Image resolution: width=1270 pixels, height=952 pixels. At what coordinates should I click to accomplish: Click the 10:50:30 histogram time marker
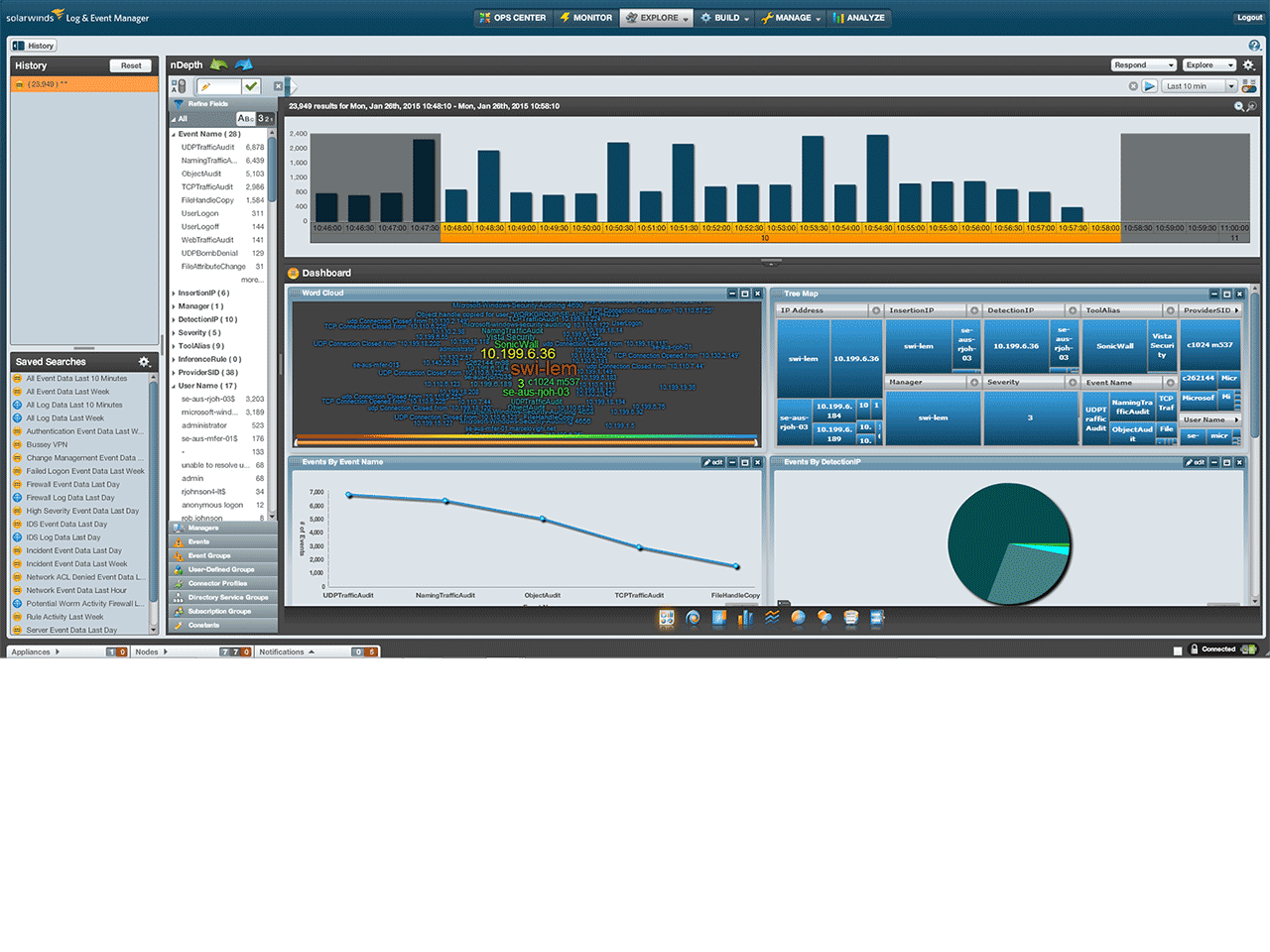619,228
